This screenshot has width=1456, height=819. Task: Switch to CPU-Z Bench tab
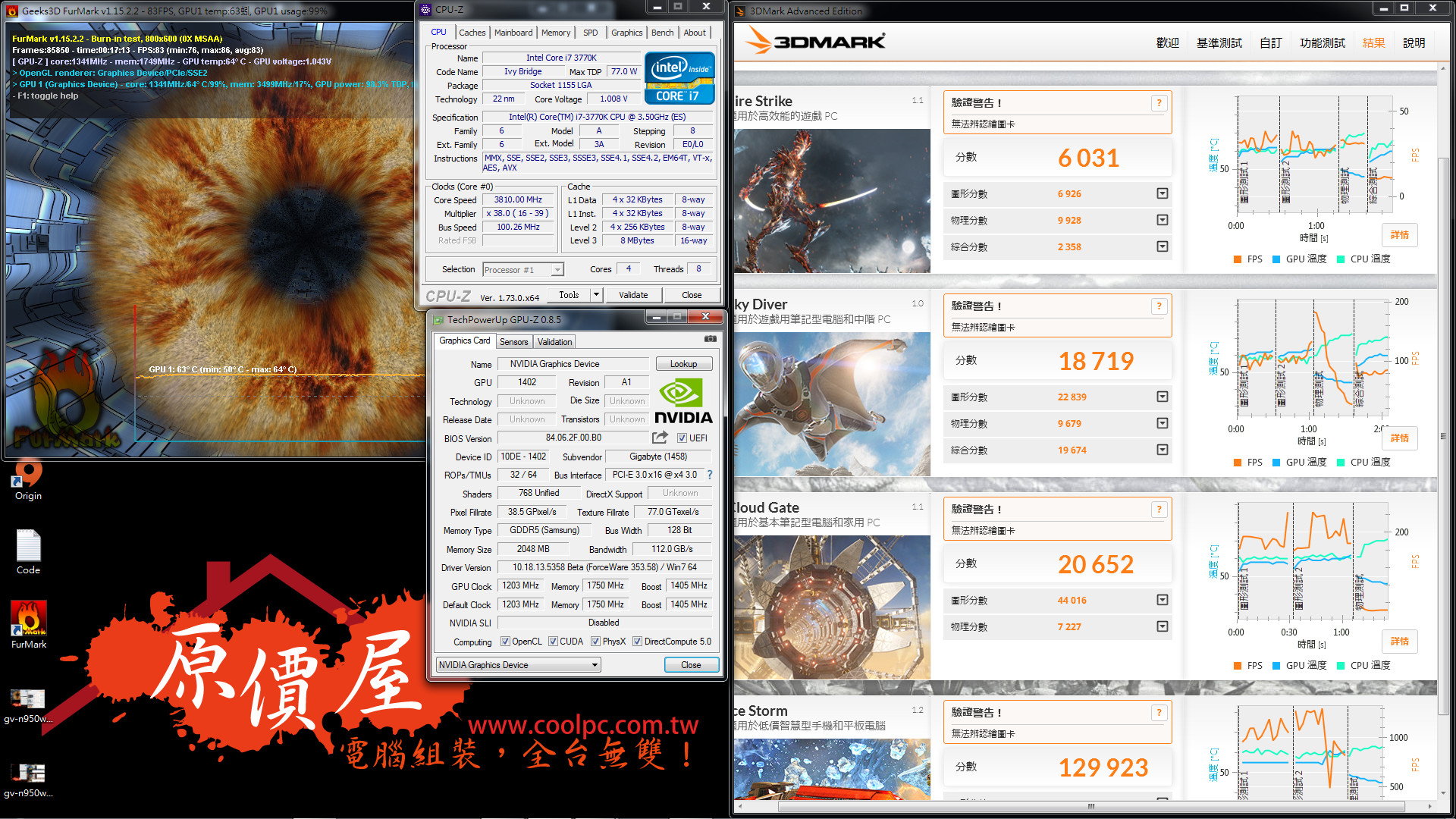(663, 33)
